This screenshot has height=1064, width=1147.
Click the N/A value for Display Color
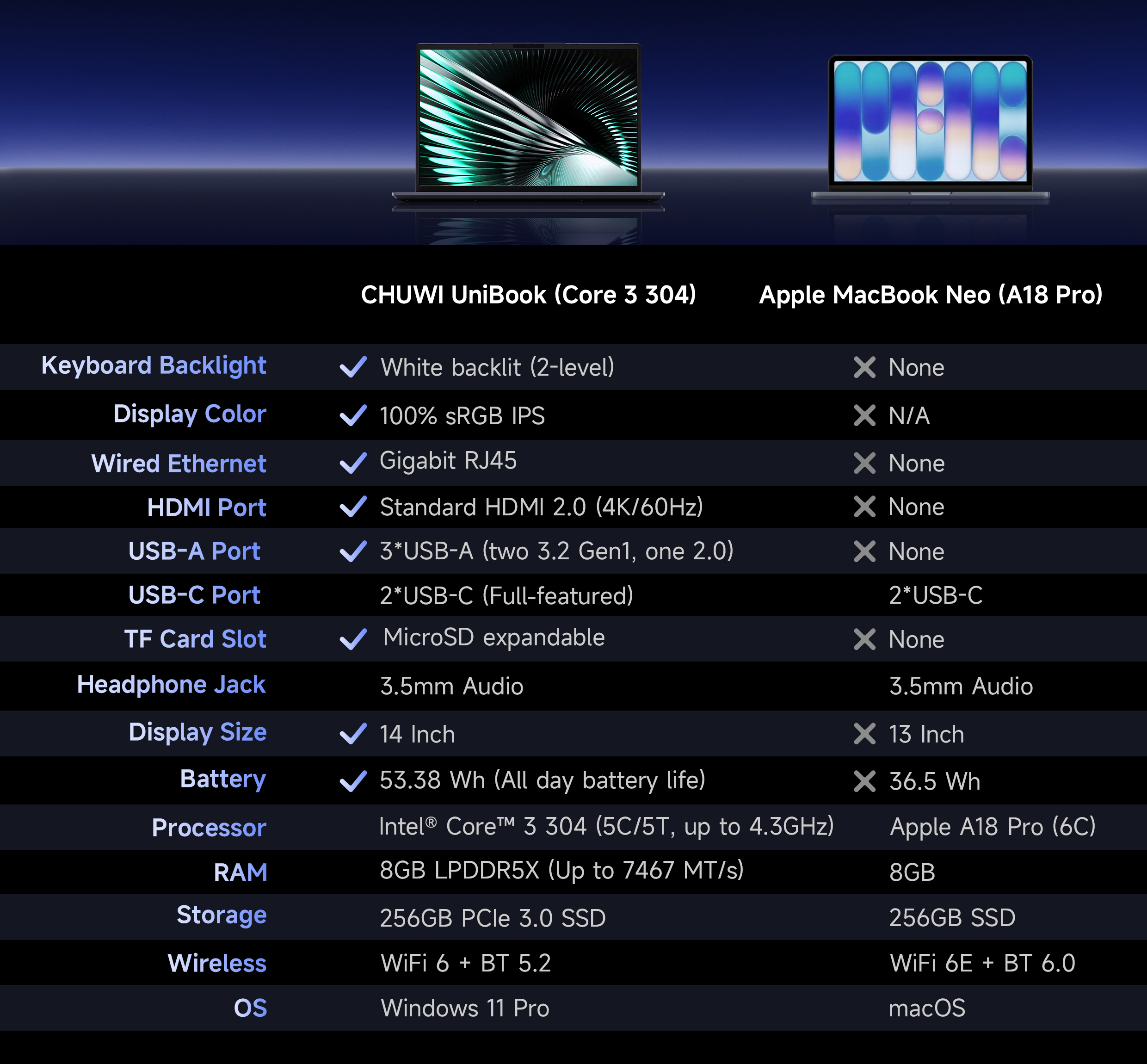tap(909, 416)
